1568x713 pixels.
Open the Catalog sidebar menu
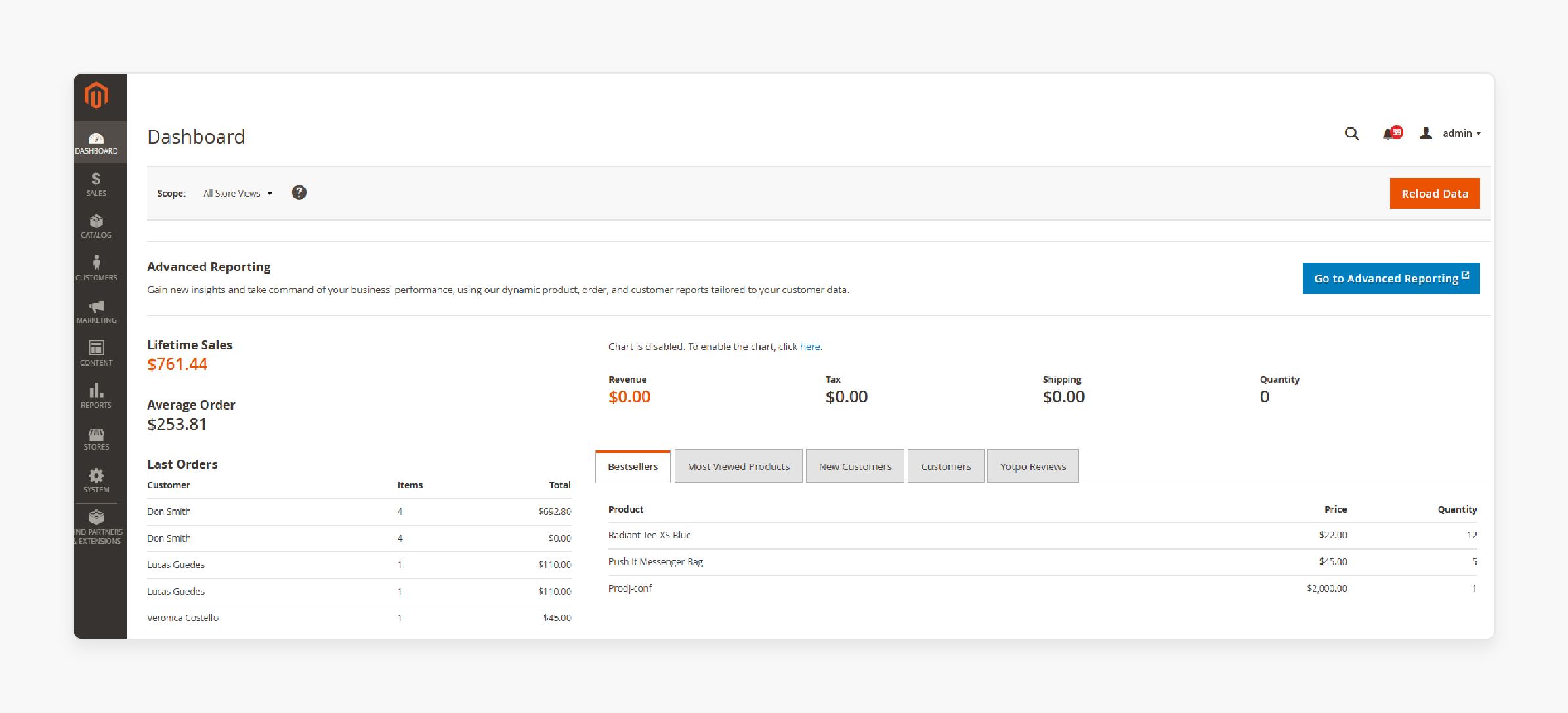tap(96, 227)
